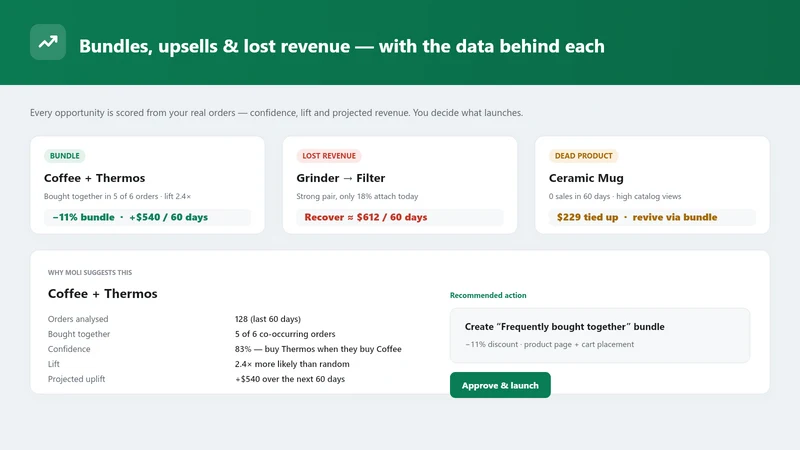Click the 0 sales in 60 days text

(615, 196)
